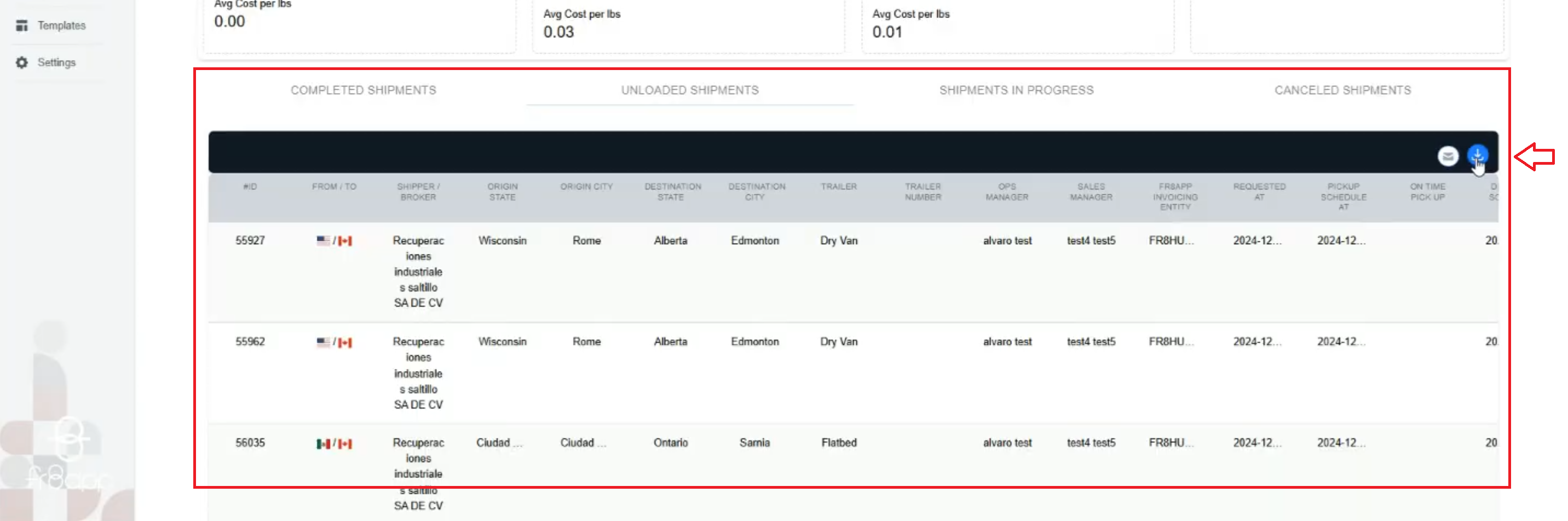Click the Avg Cost per lbs 0.03 card
The width and height of the screenshot is (1568, 521).
[x=688, y=24]
